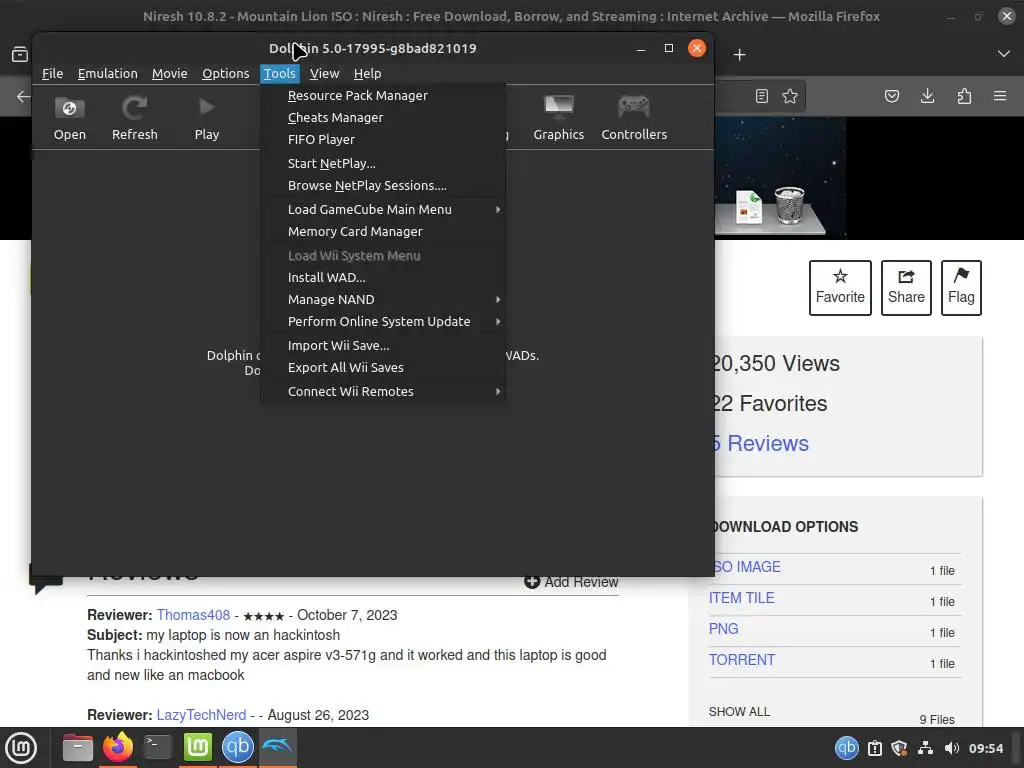This screenshot has width=1024, height=768.
Task: Choose Start NetPlay...
Action: pyautogui.click(x=383, y=163)
